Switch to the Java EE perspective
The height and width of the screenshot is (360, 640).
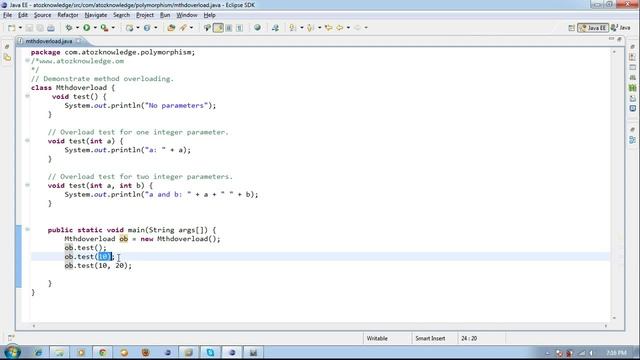(x=593, y=28)
